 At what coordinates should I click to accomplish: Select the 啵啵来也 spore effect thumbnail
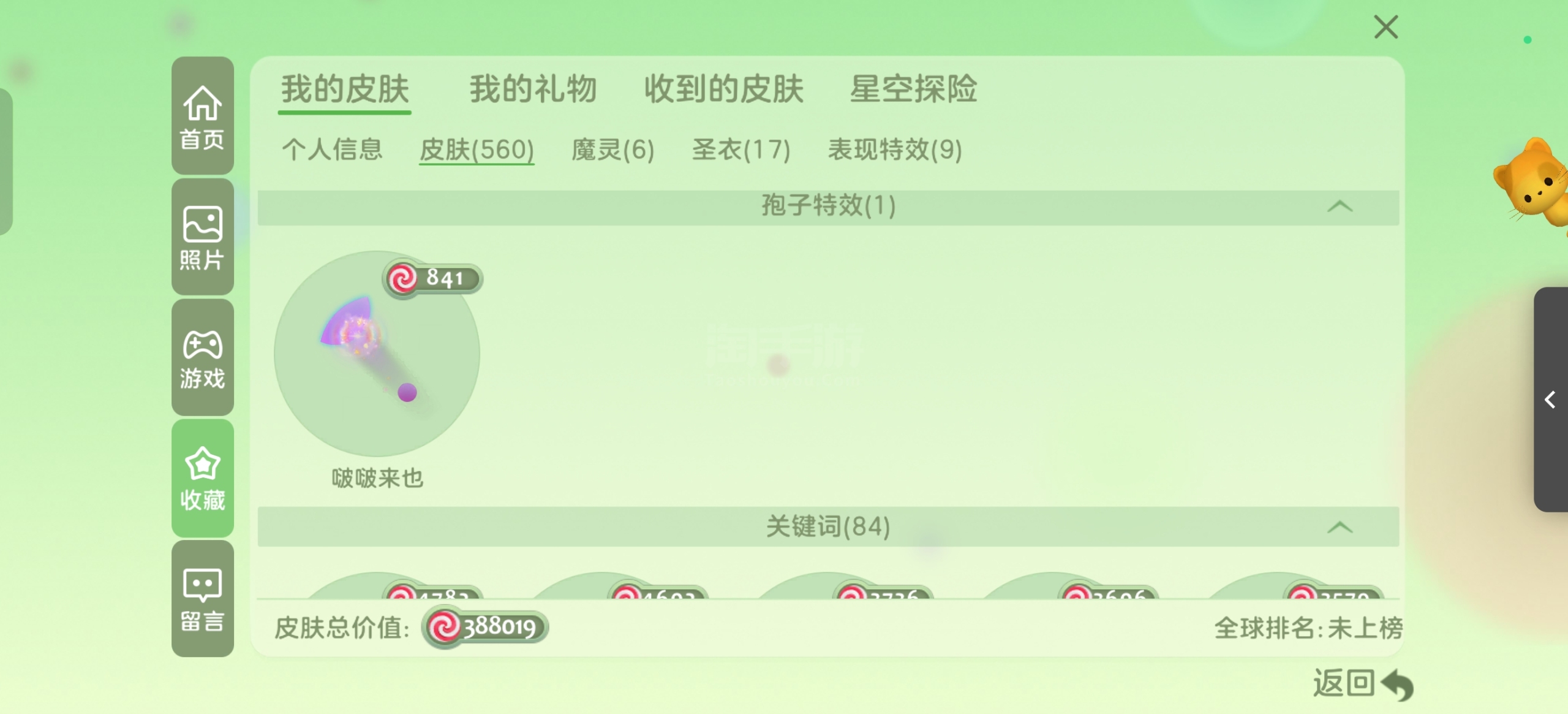[x=377, y=354]
